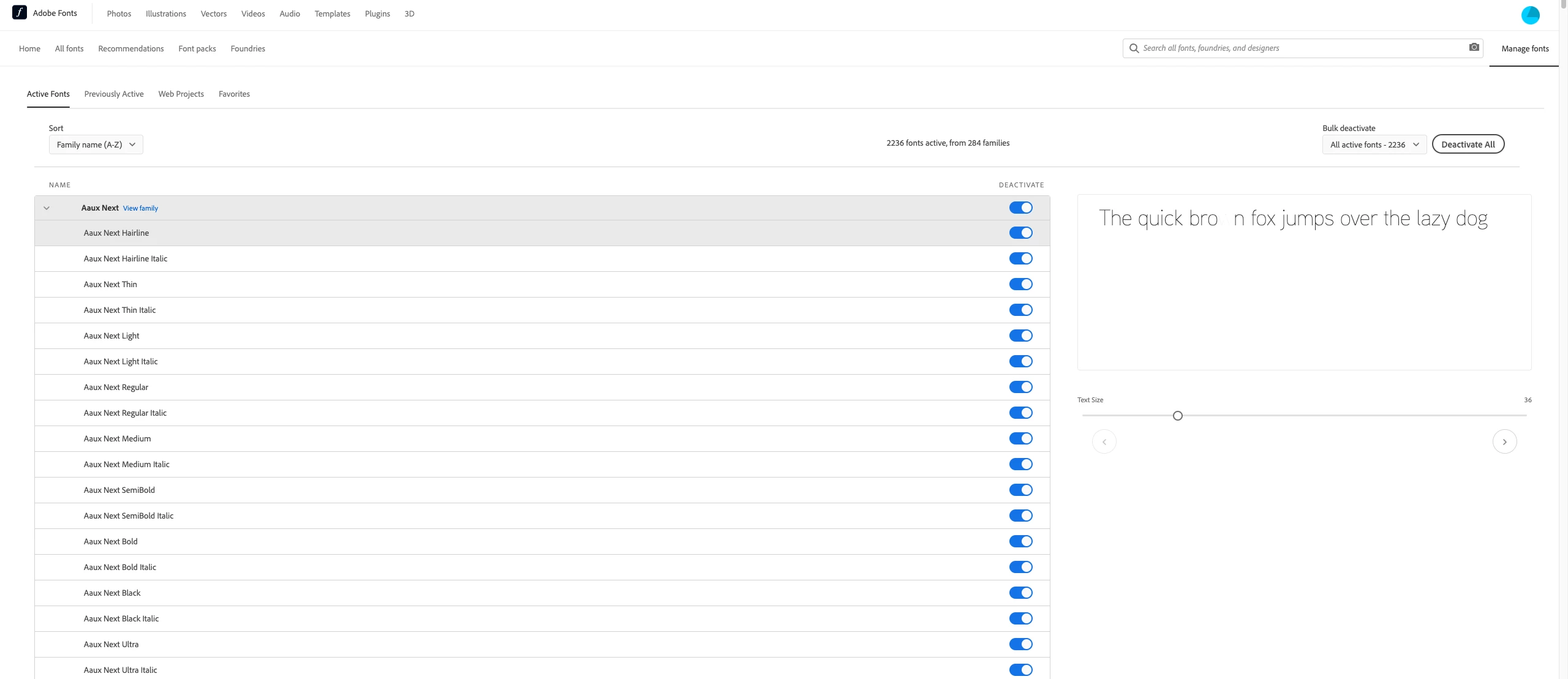Image resolution: width=1568 pixels, height=679 pixels.
Task: Deactivate Aaux Next Thin Italic toggle
Action: (1020, 310)
